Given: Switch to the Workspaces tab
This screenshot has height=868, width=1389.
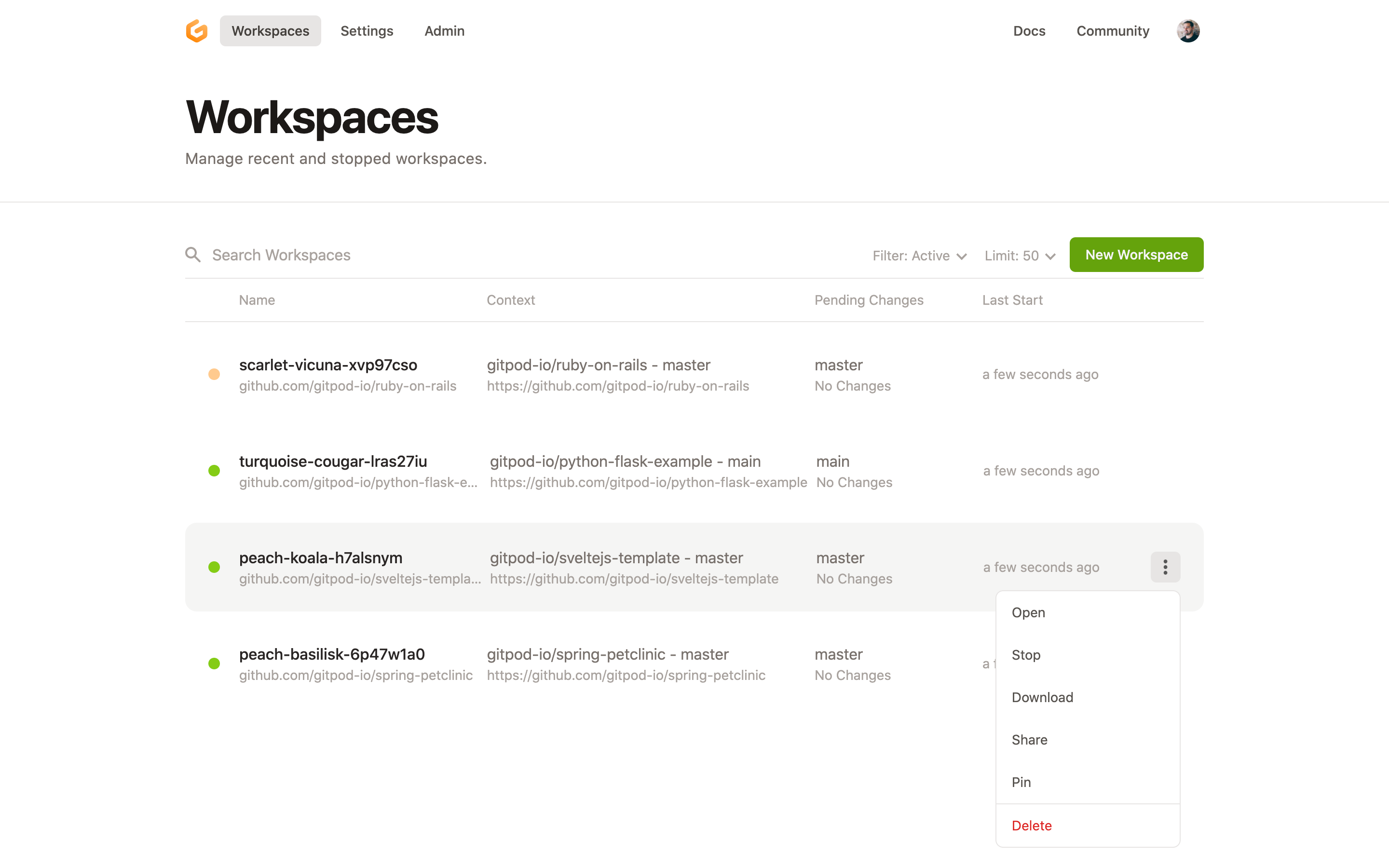Looking at the screenshot, I should pyautogui.click(x=271, y=31).
